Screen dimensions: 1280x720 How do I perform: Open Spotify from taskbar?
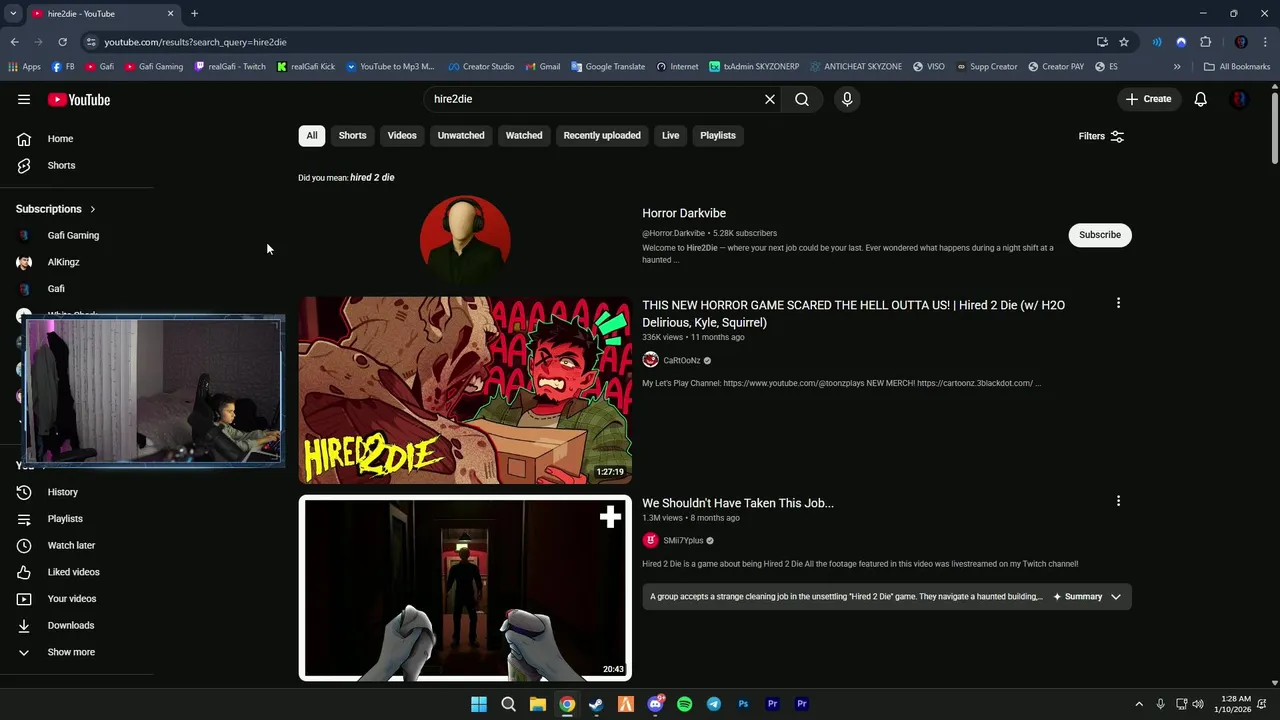point(684,704)
